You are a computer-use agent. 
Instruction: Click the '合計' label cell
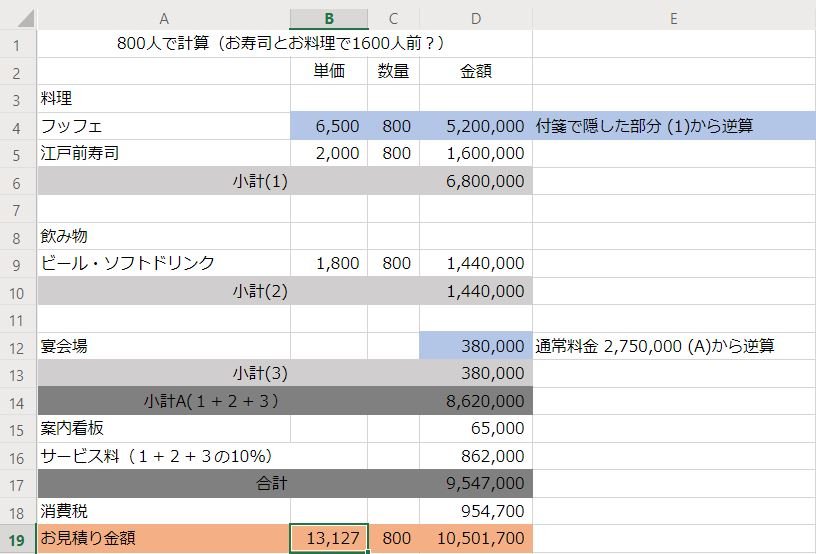click(163, 483)
